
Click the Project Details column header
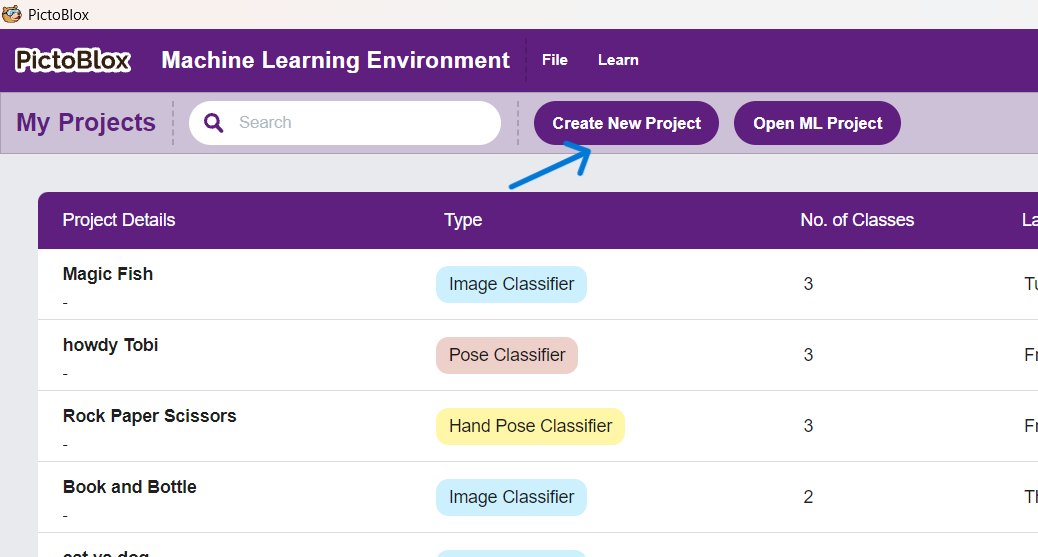pyautogui.click(x=118, y=220)
